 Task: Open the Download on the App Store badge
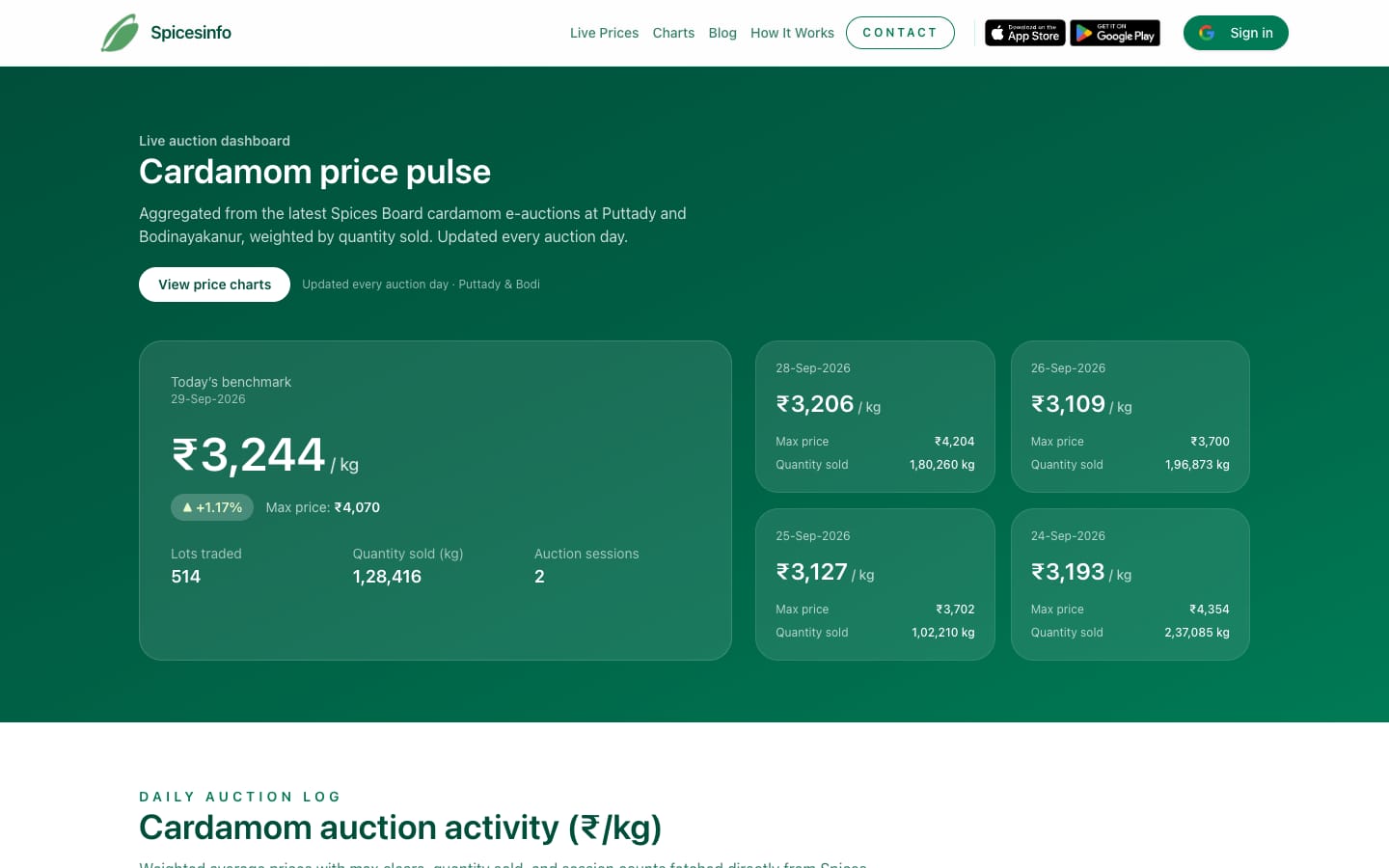click(x=1024, y=33)
